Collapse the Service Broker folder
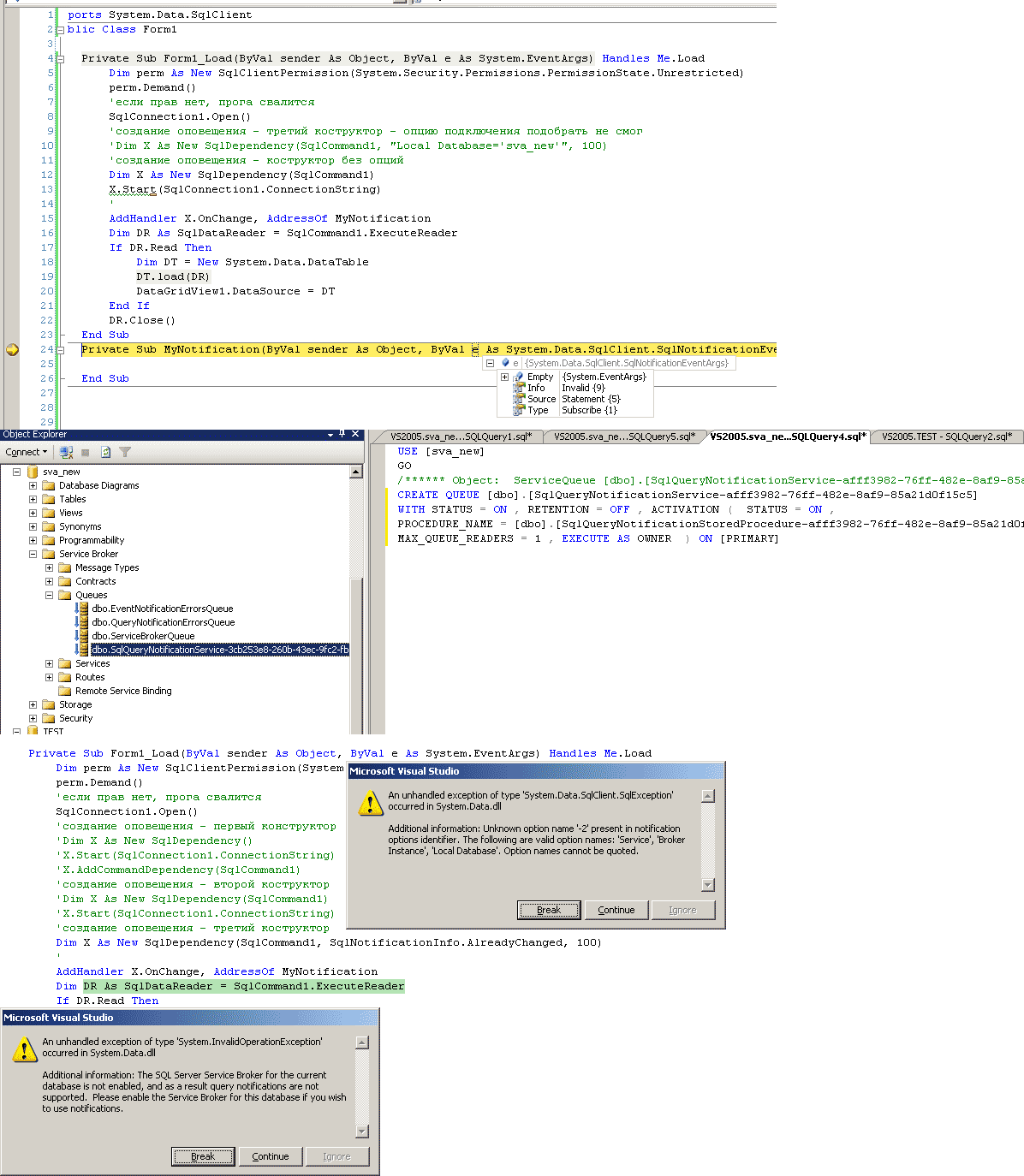 [33, 554]
